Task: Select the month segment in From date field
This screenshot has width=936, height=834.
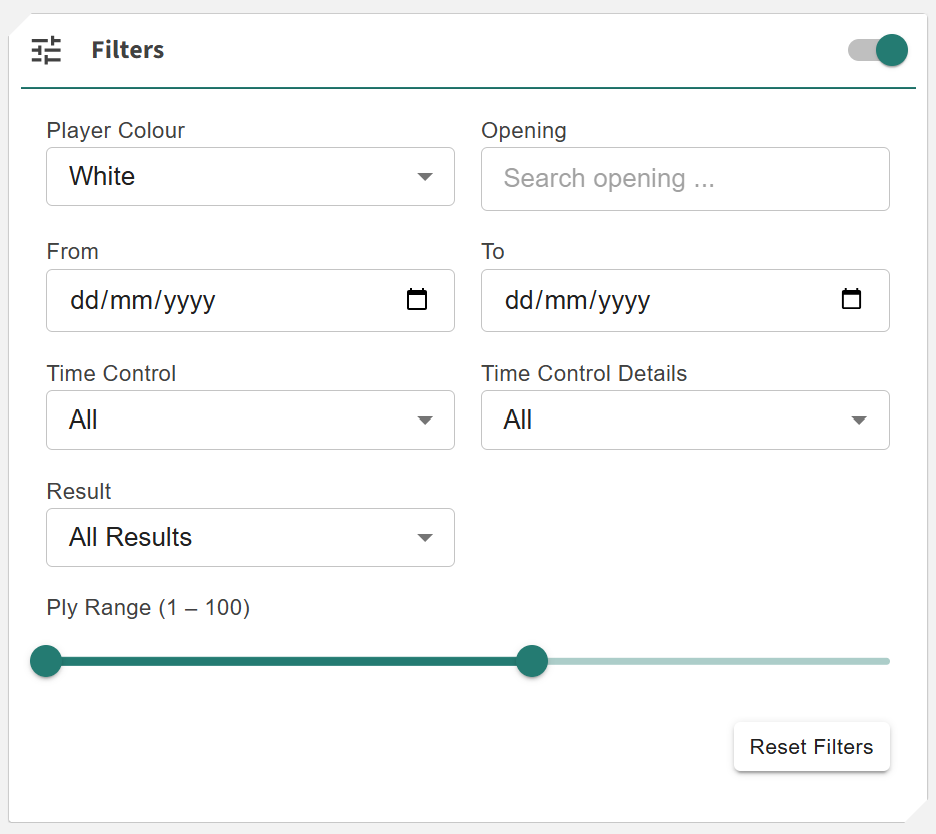Action: (x=129, y=300)
